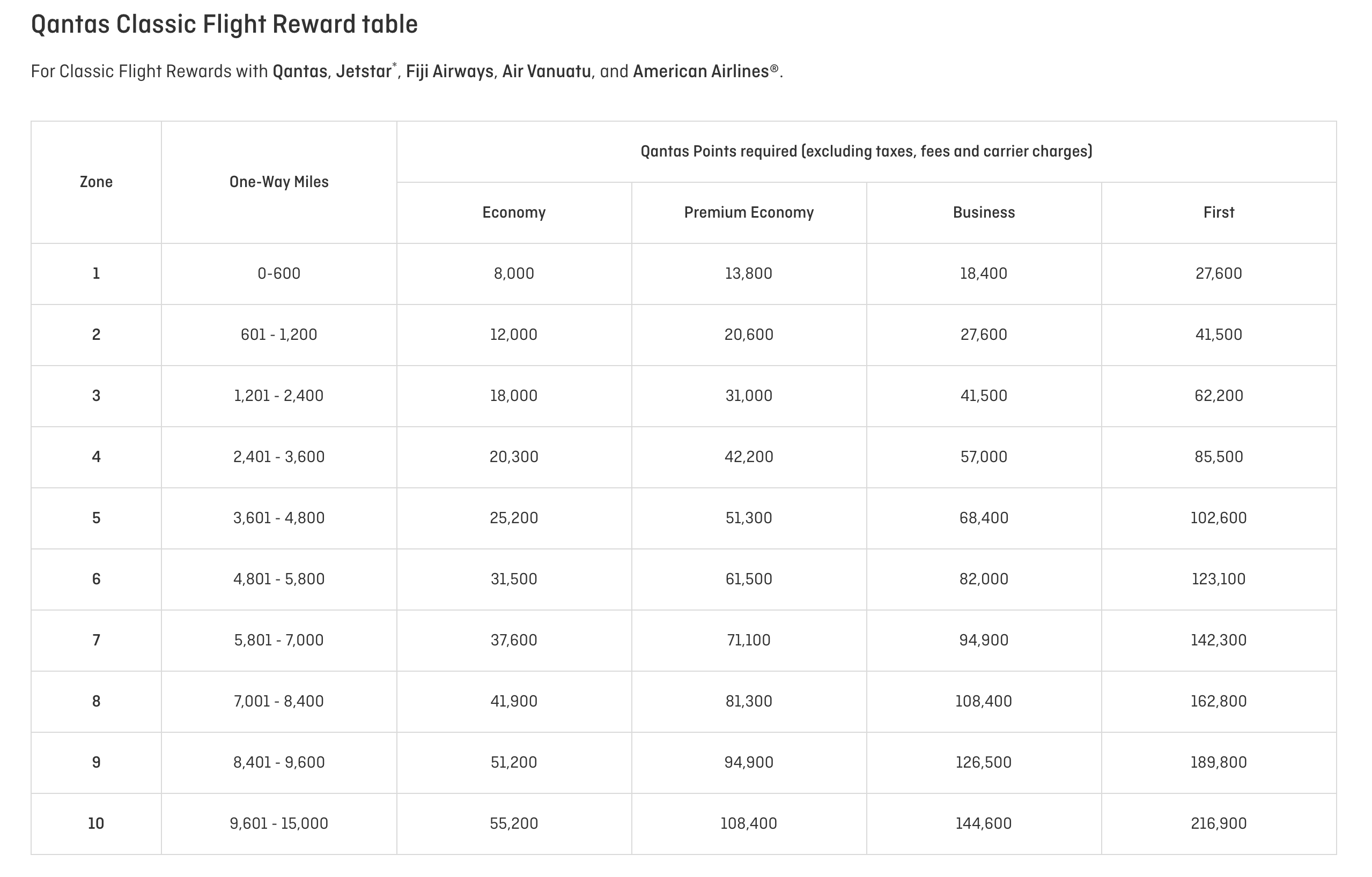
Task: Select the Business column header
Action: tap(984, 212)
